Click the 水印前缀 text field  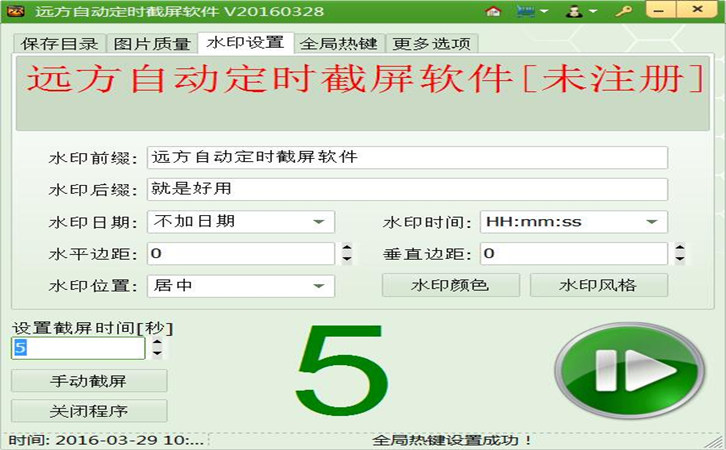[406, 158]
